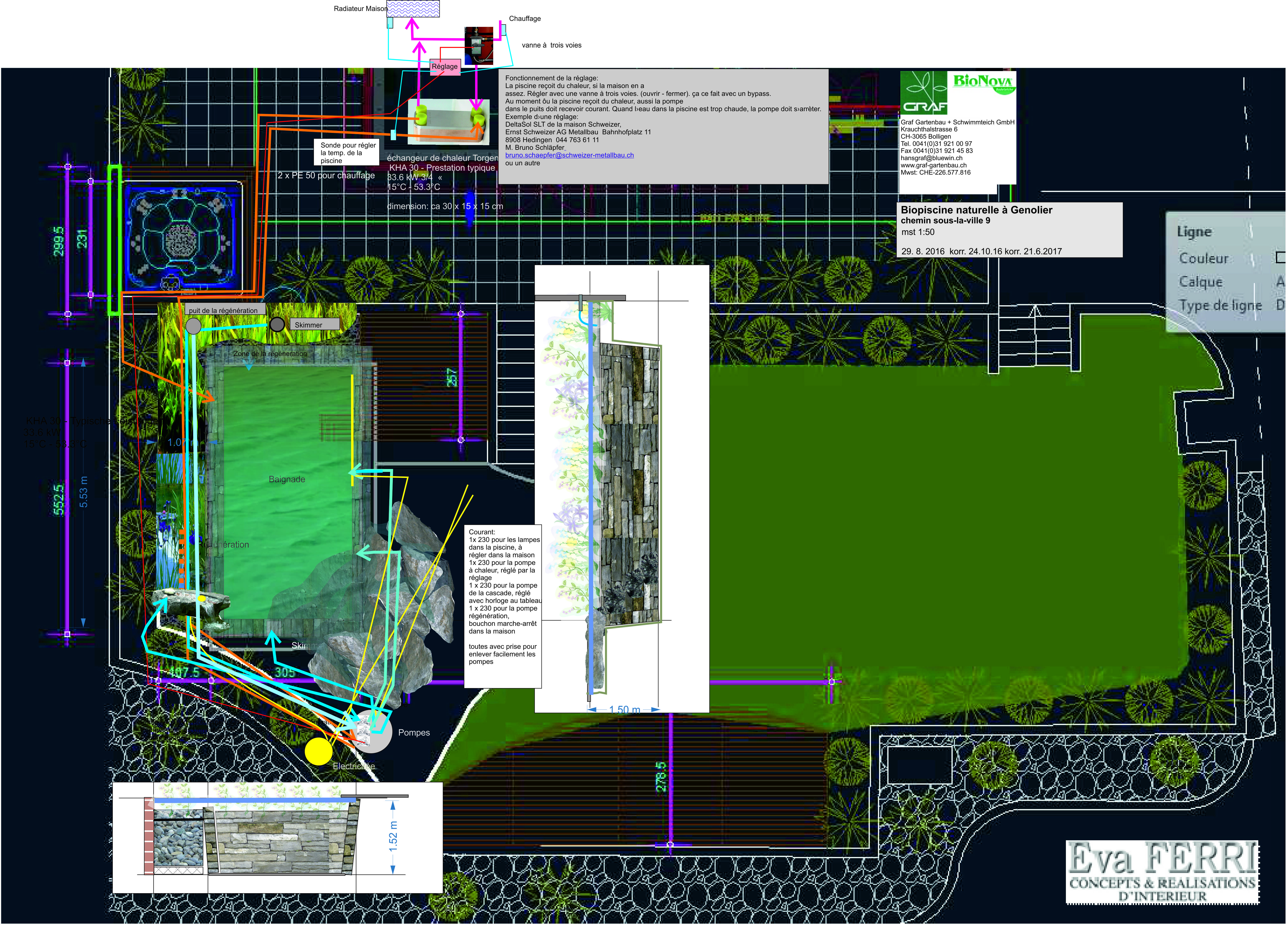
Task: Select the '2 x PE 50 pour chauffage' text
Action: tap(326, 175)
